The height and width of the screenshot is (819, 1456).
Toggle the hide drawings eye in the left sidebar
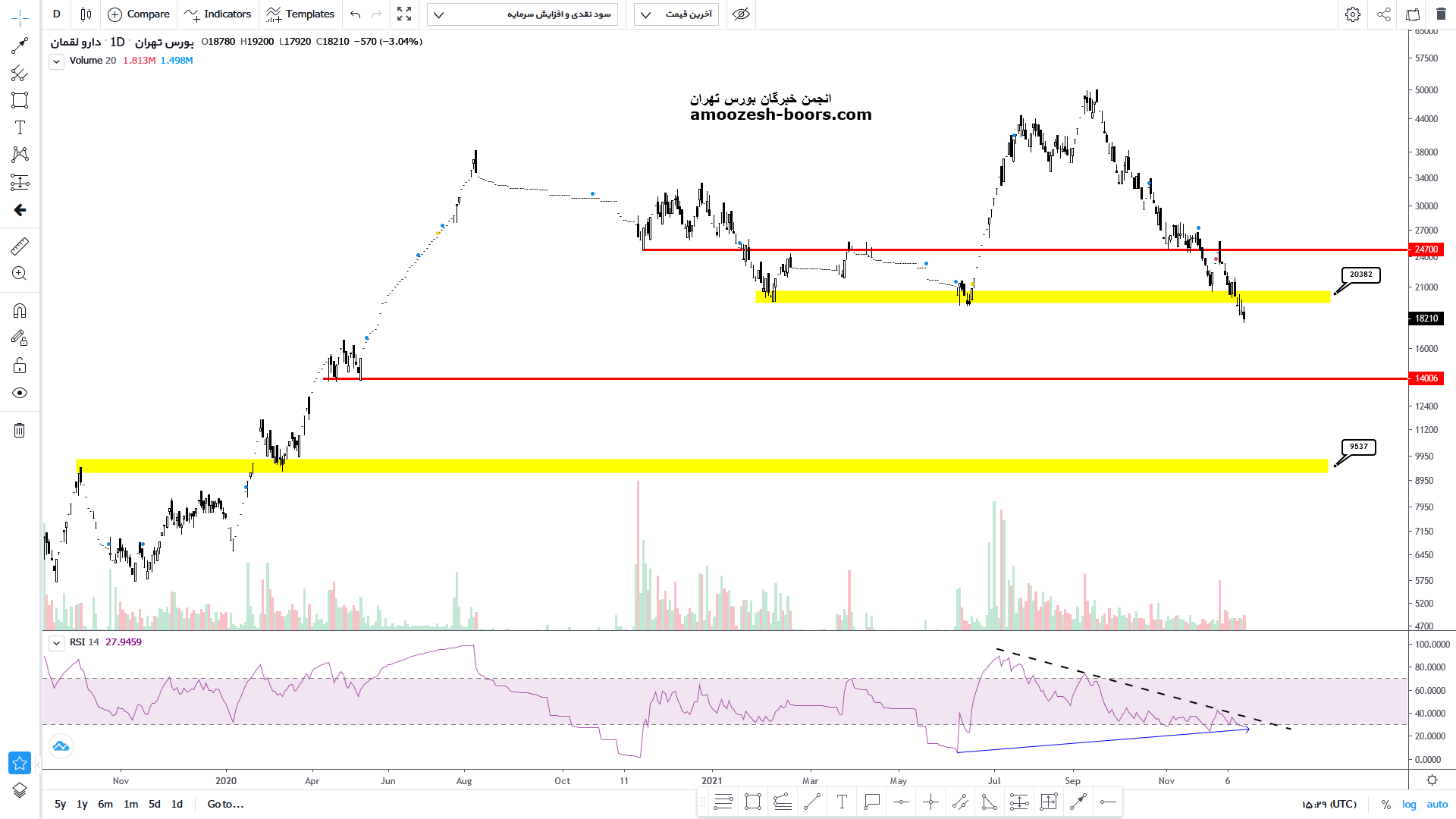click(20, 393)
